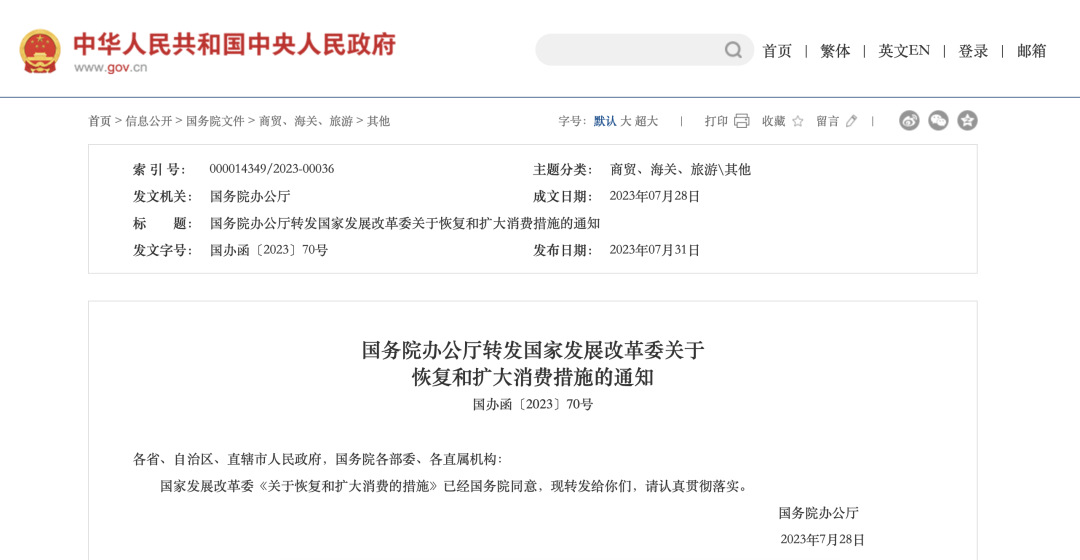1080x560 pixels.
Task: Click into the search input field
Action: pyautogui.click(x=630, y=50)
